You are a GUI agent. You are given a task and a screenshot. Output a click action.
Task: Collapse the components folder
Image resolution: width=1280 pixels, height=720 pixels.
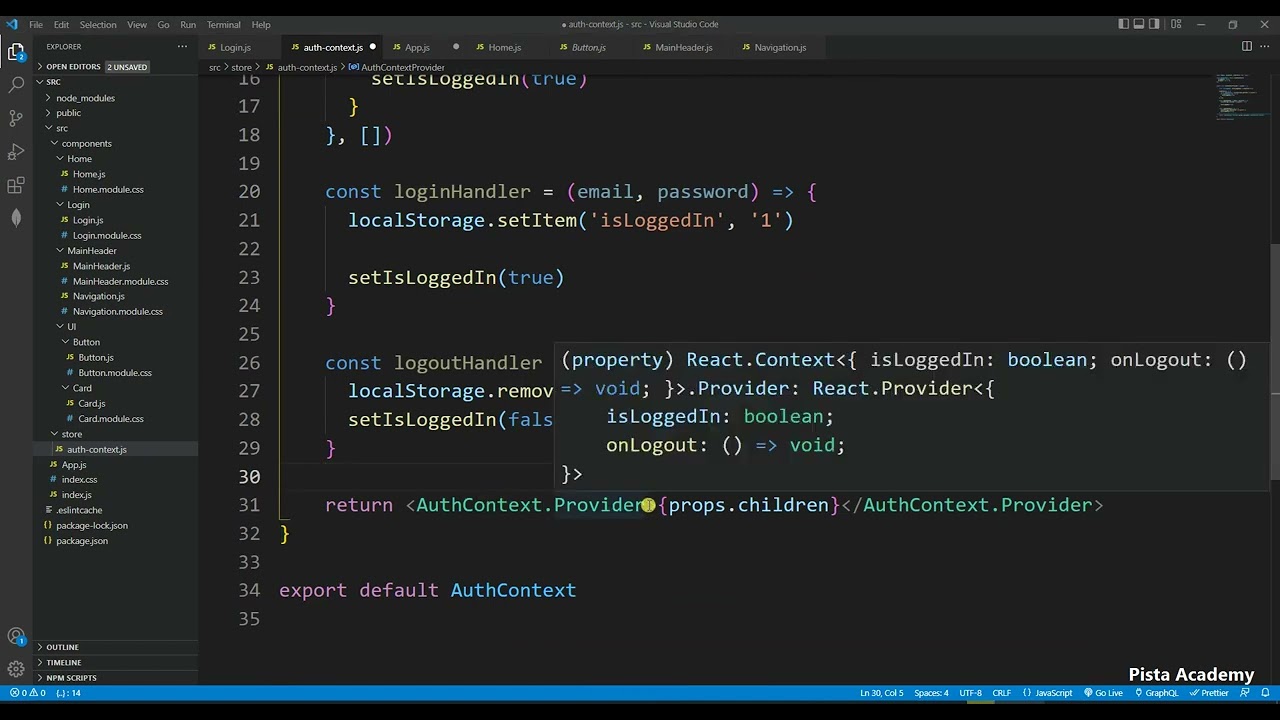coord(86,143)
